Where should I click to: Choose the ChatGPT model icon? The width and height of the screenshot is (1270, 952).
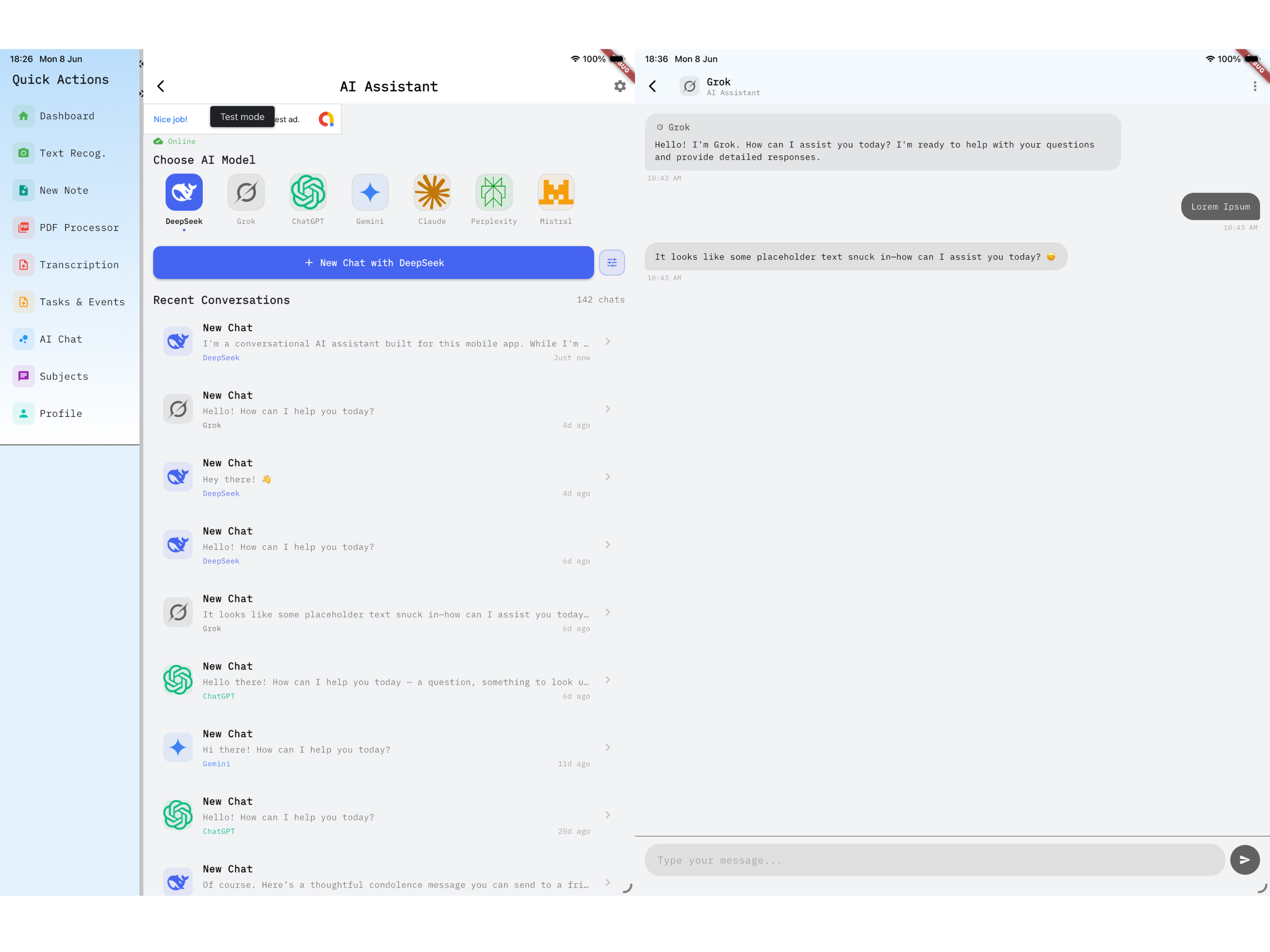(x=308, y=192)
